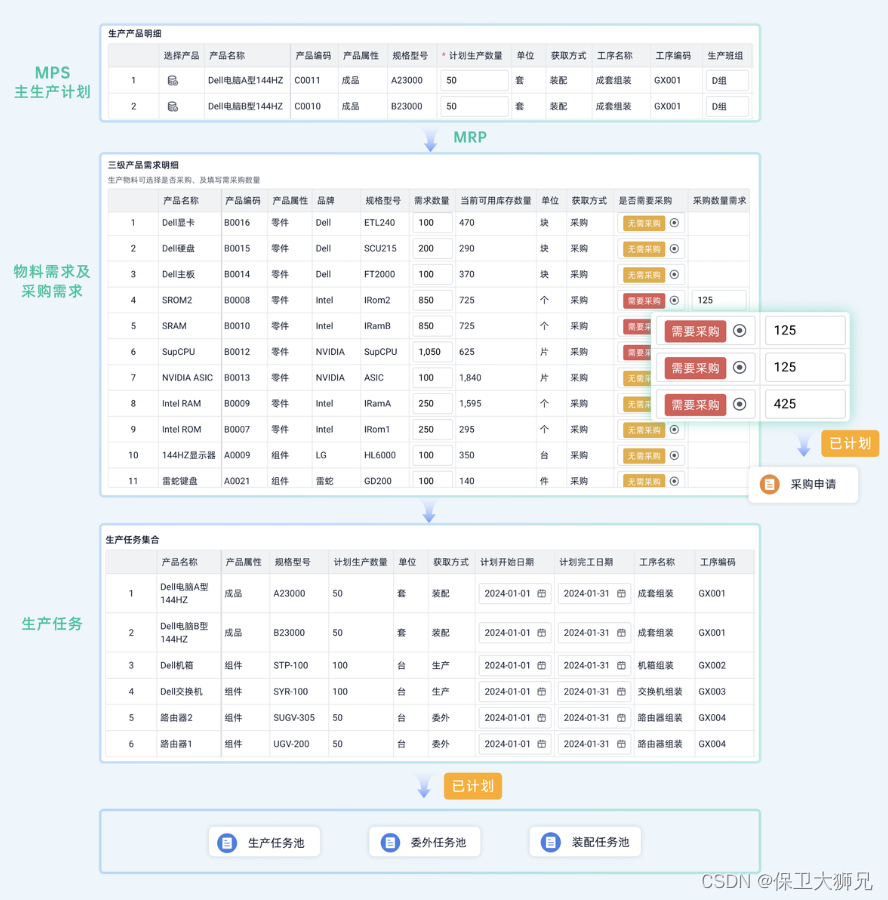Open the start date calendar for Dell交换机 task
The width and height of the screenshot is (888, 900).
[541, 692]
